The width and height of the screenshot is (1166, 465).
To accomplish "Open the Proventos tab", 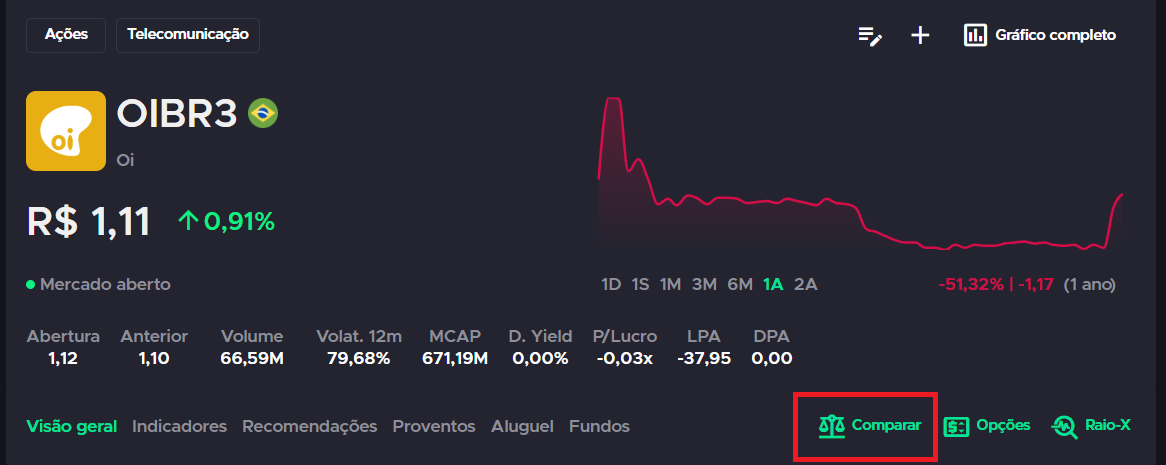I will [434, 427].
